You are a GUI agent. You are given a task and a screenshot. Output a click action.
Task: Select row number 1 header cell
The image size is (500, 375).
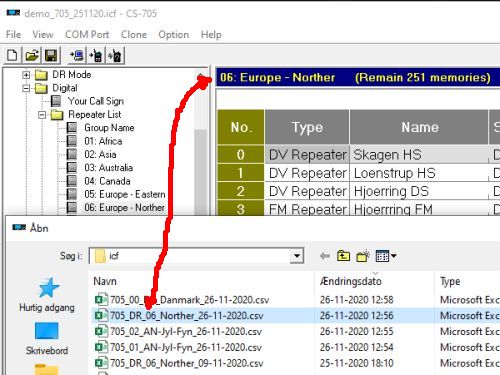[x=241, y=173]
